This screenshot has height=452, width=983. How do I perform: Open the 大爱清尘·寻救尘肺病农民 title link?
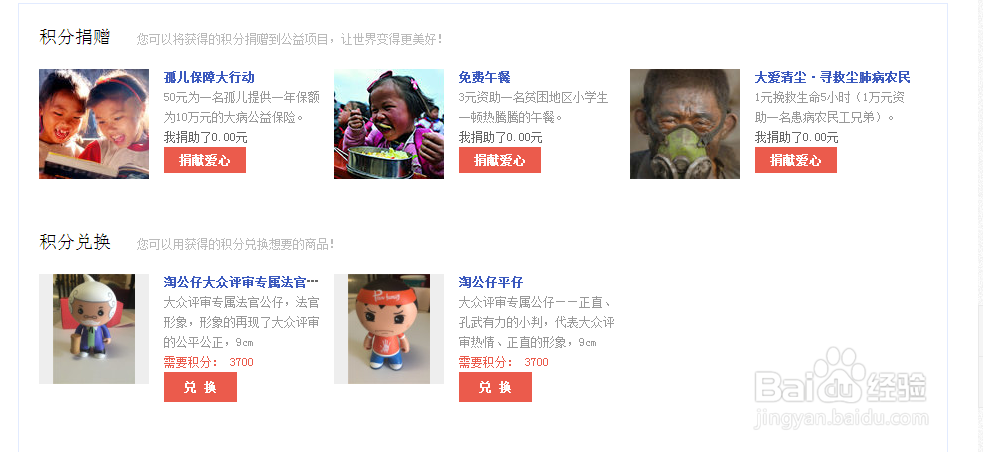[x=832, y=78]
